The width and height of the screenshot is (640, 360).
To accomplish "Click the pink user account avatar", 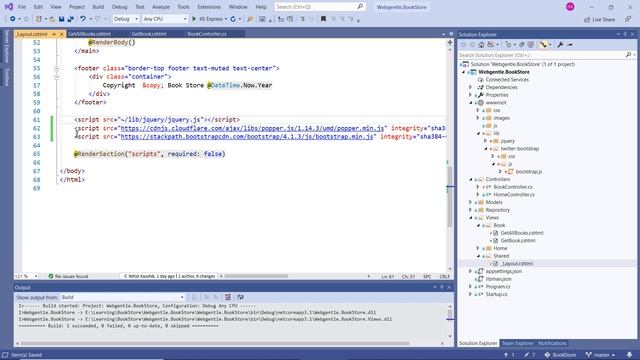I will tap(570, 7).
